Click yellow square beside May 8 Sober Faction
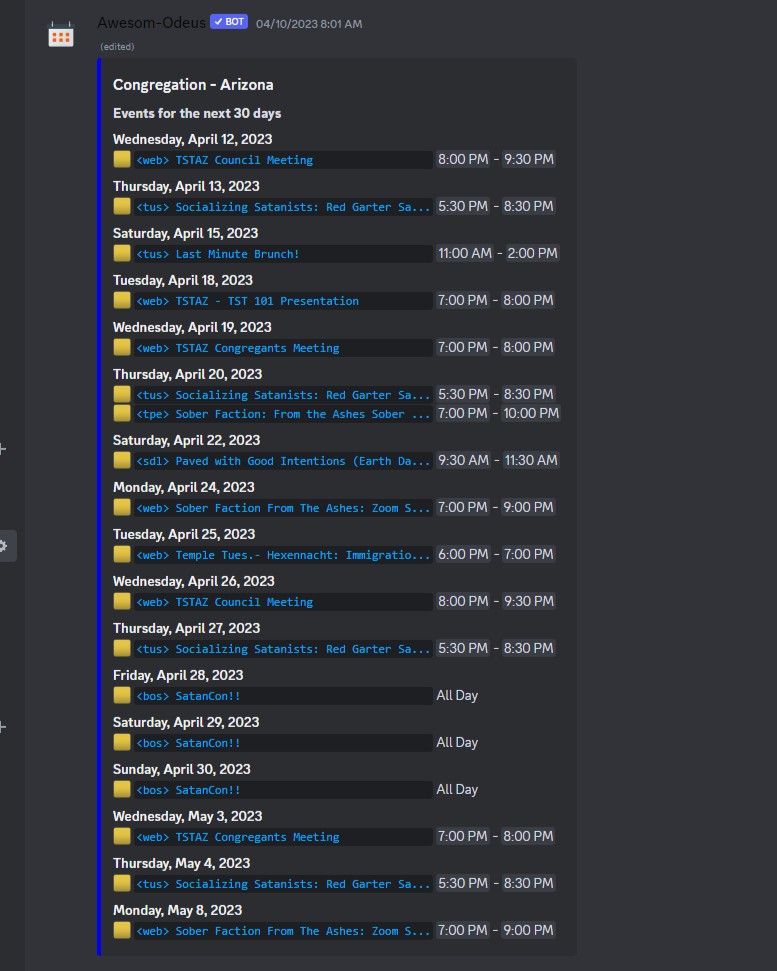Viewport: 777px width, 971px height. click(122, 930)
